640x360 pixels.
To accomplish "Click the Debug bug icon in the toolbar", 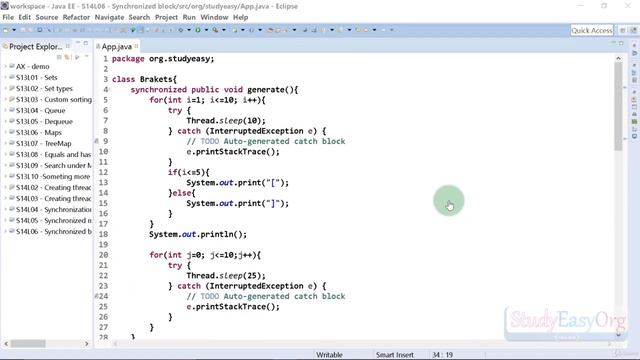I will 181,30.
